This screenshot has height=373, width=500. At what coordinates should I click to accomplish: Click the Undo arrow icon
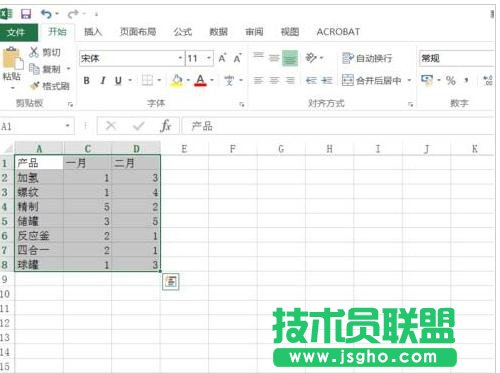pyautogui.click(x=46, y=14)
